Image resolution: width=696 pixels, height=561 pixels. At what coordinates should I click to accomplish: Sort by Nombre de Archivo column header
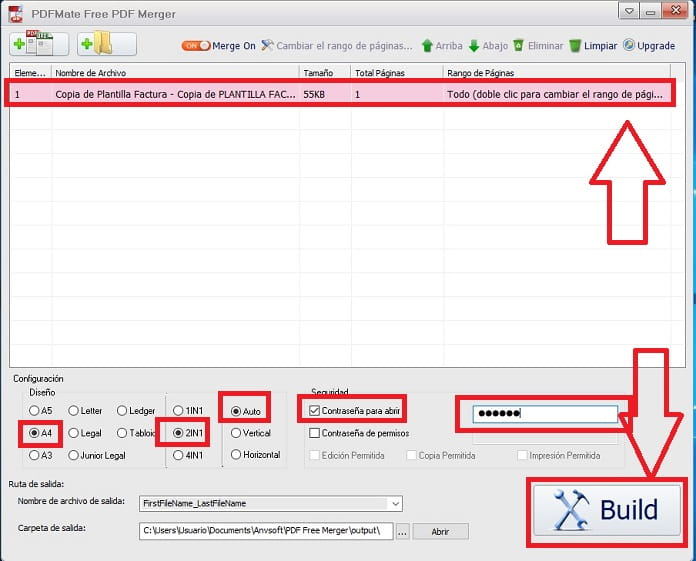(x=175, y=73)
